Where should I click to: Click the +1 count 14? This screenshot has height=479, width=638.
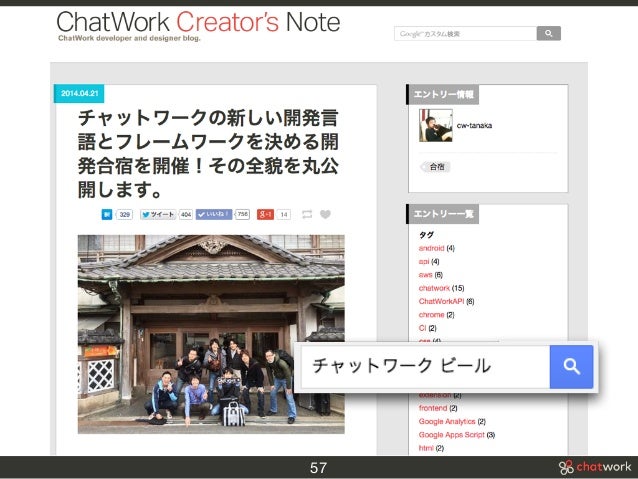284,214
